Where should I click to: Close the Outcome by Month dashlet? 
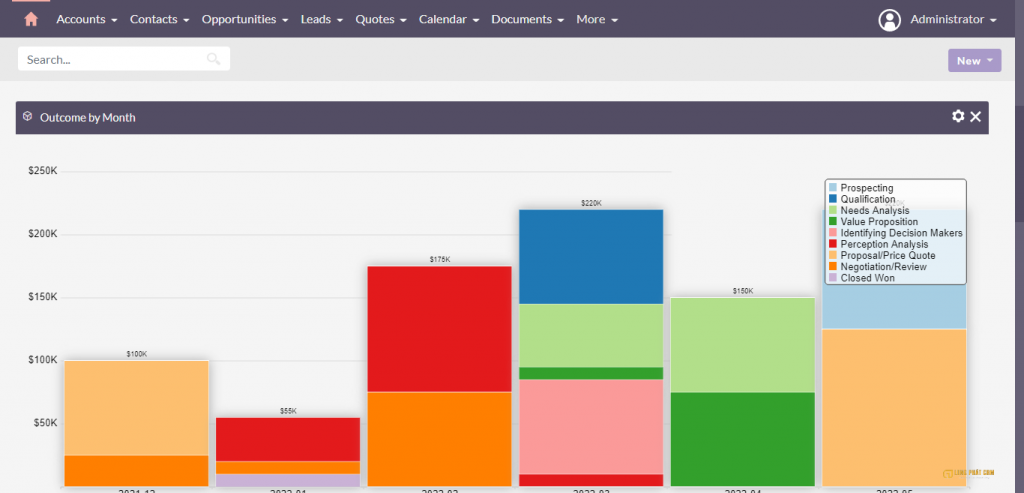(x=976, y=117)
